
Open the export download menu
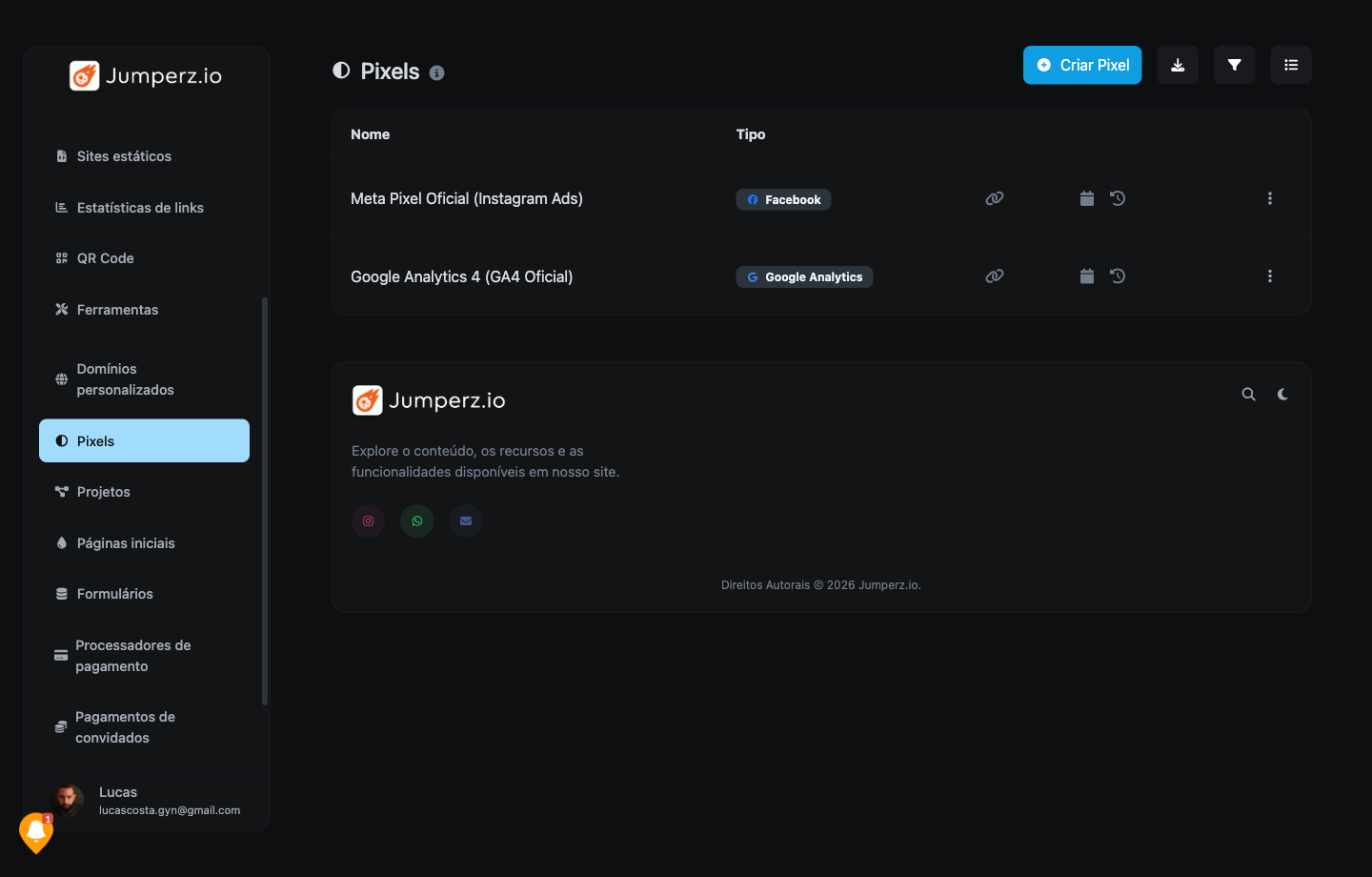[1178, 65]
